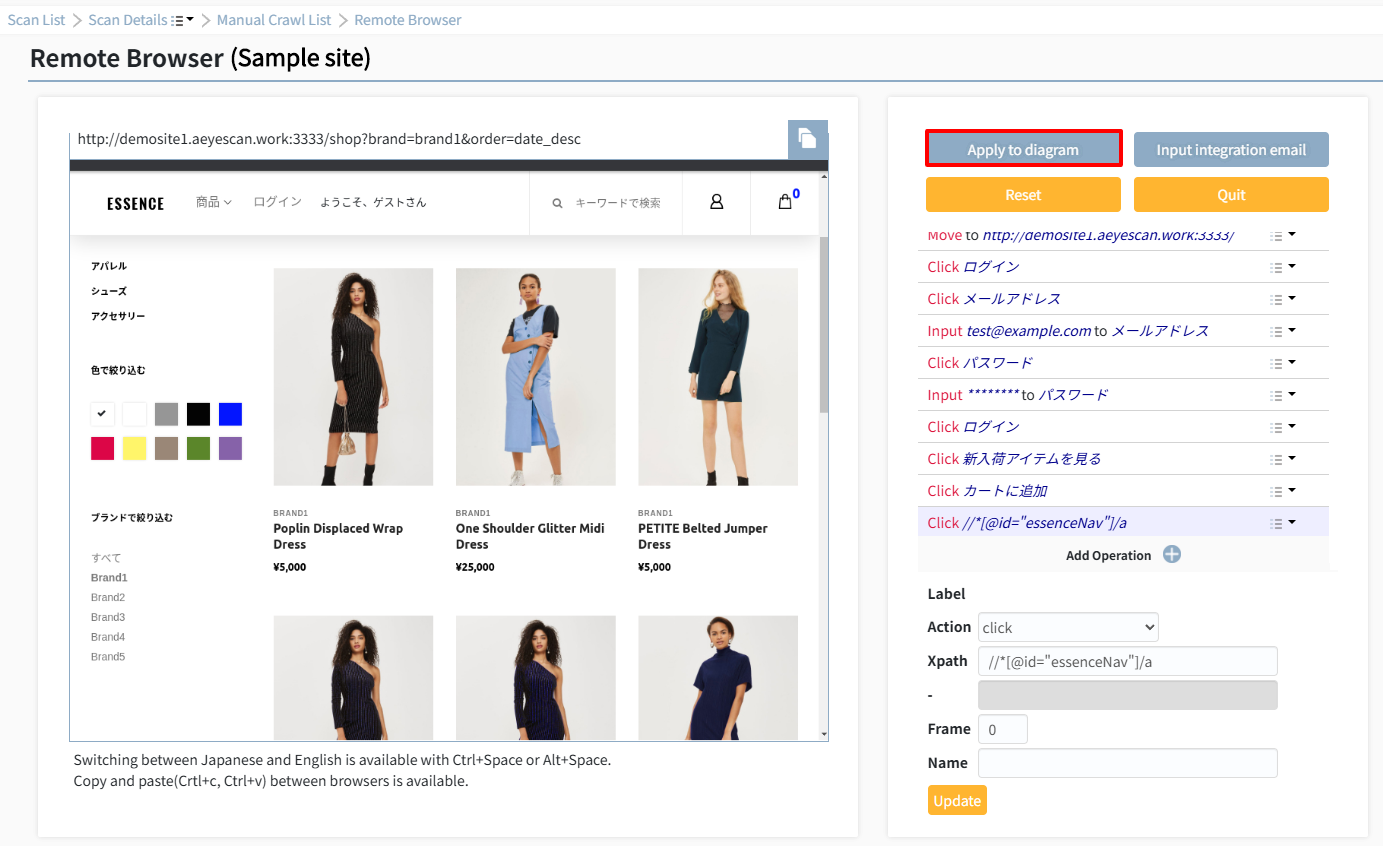Select the Input test@example.com operation row
Viewport: 1383px width, 846px height.
1123,331
